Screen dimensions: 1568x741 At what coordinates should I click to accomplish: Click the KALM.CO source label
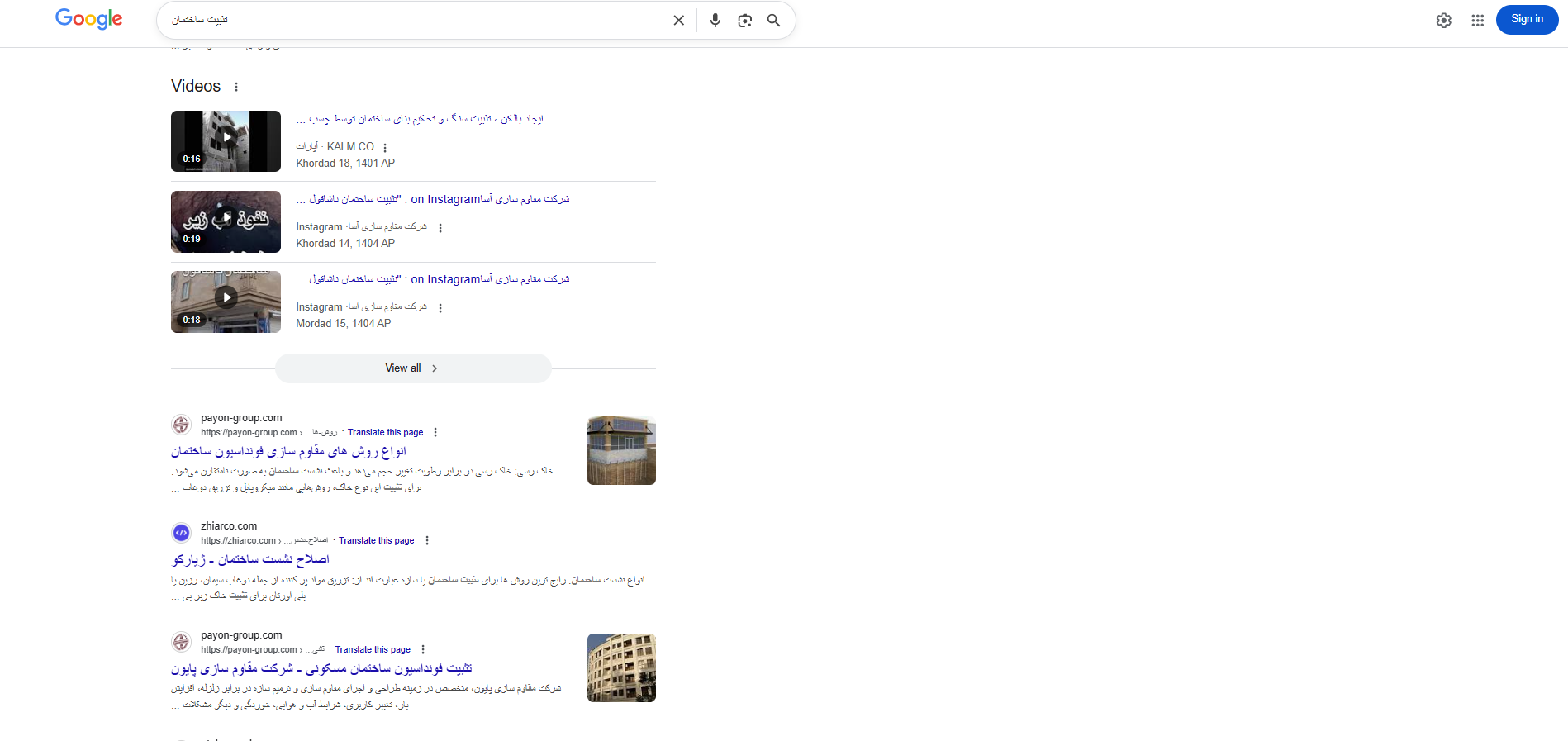coord(350,147)
